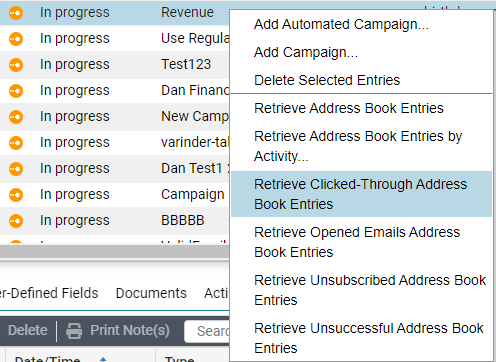This screenshot has width=496, height=362.
Task: Click the orange status icon beside Revenue
Action: click(x=16, y=13)
